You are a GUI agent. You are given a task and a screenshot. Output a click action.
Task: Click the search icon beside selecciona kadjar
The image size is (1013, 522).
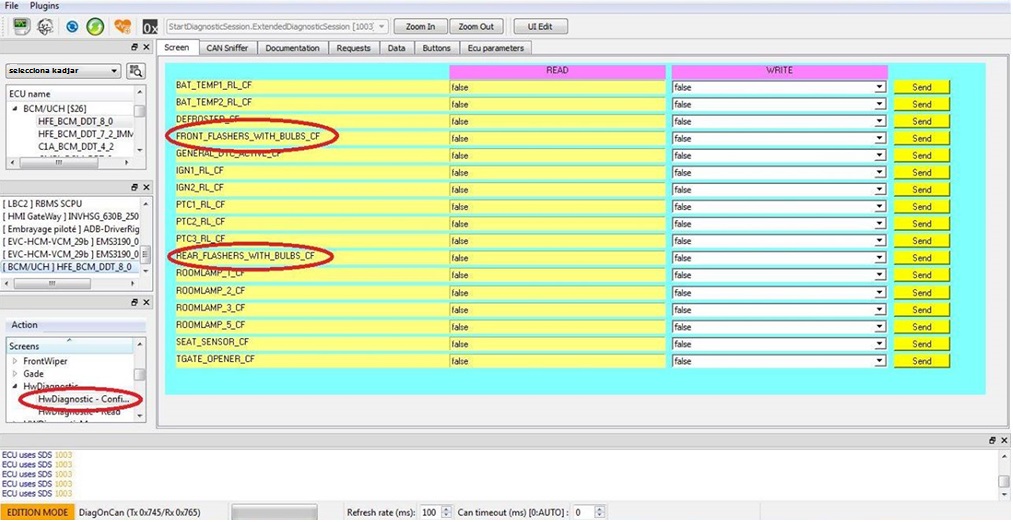point(136,70)
